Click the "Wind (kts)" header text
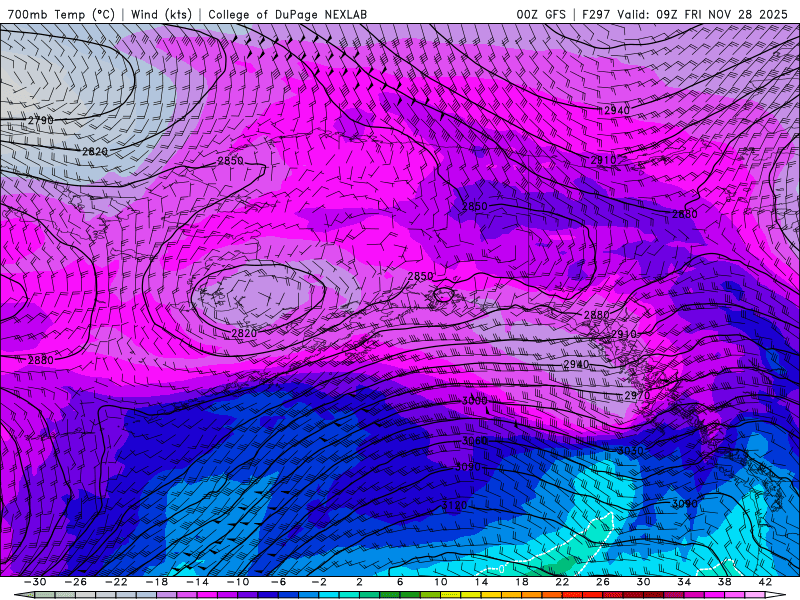 tap(161, 14)
